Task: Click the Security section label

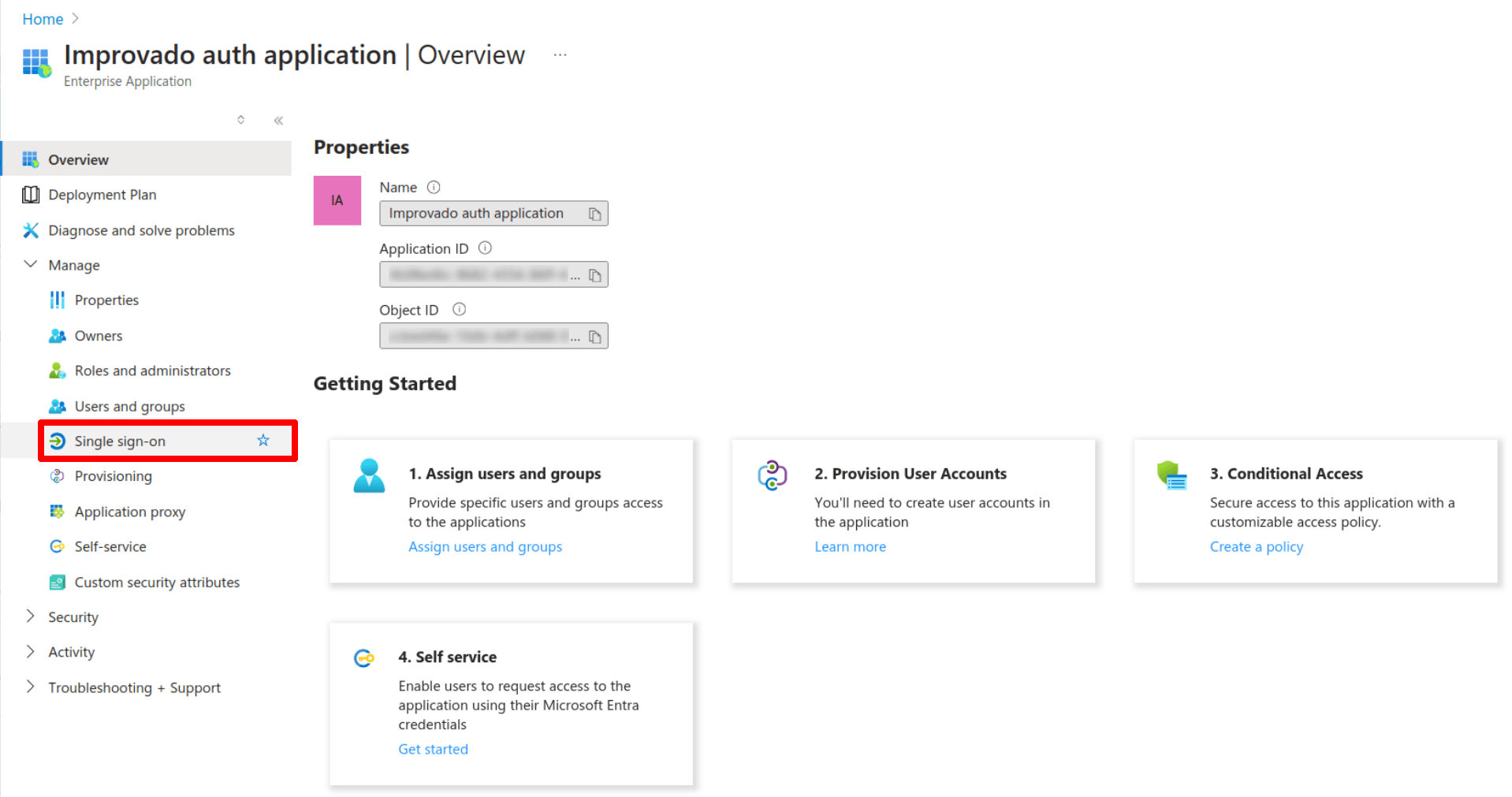Action: (x=73, y=617)
